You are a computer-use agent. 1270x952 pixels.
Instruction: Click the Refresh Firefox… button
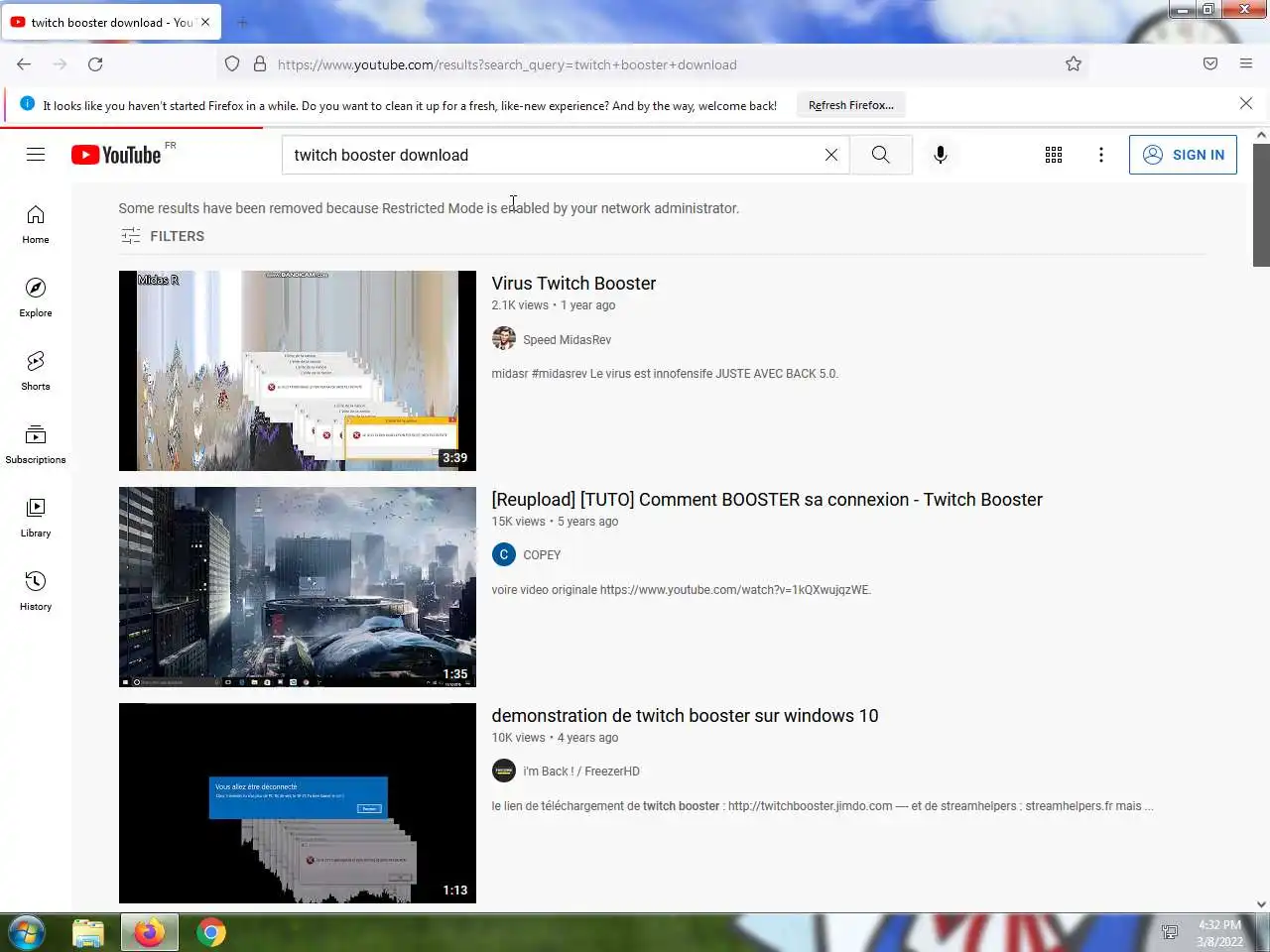pos(851,105)
